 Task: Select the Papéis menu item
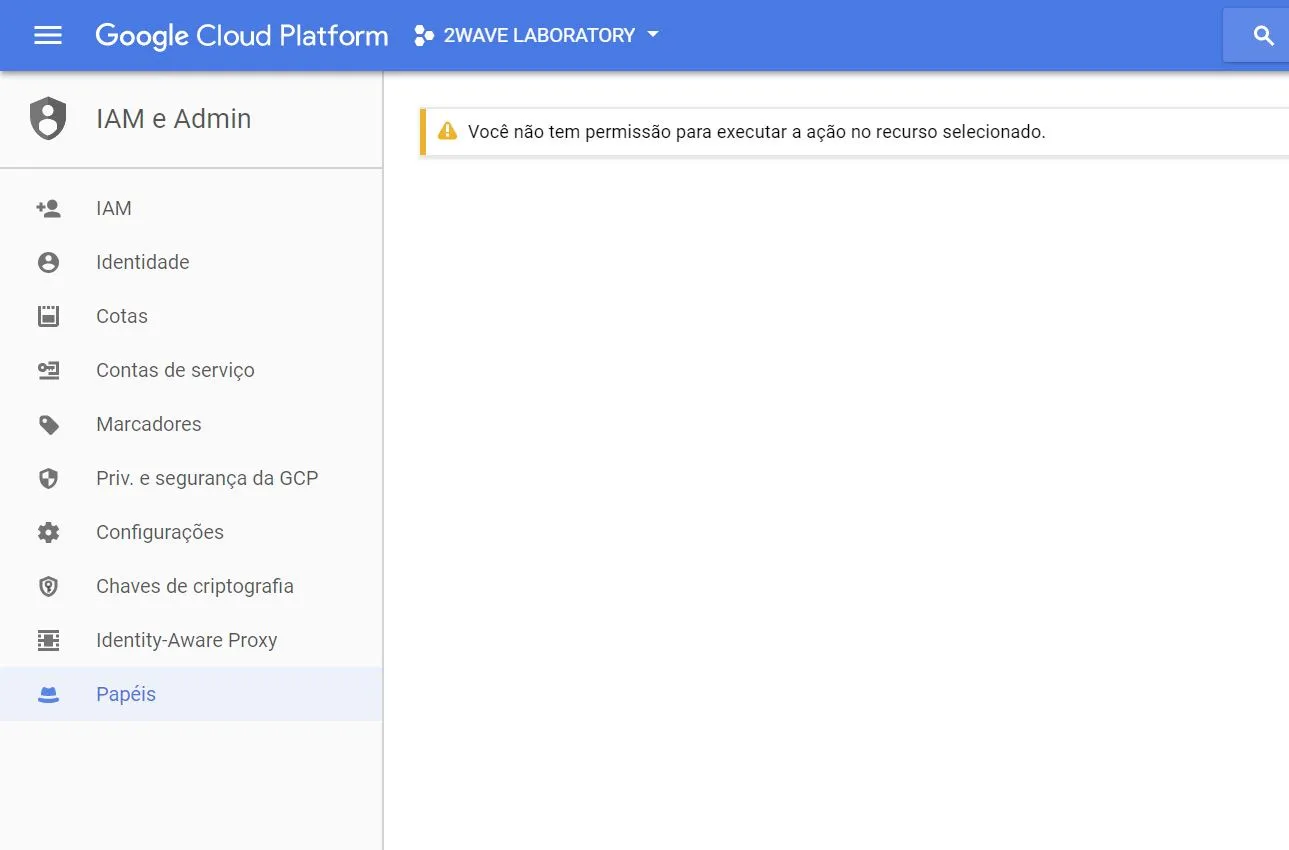click(191, 694)
